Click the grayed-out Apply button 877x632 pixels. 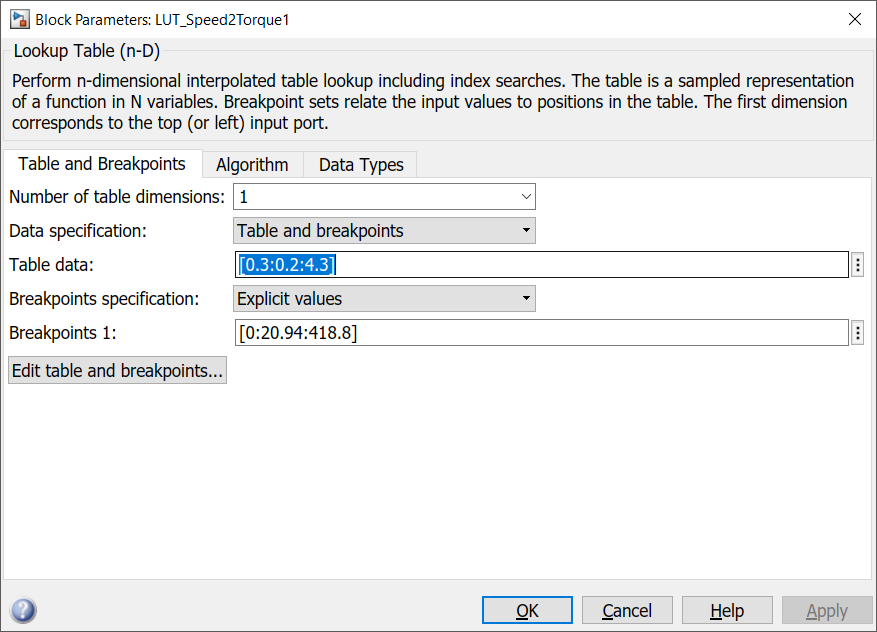(x=827, y=610)
